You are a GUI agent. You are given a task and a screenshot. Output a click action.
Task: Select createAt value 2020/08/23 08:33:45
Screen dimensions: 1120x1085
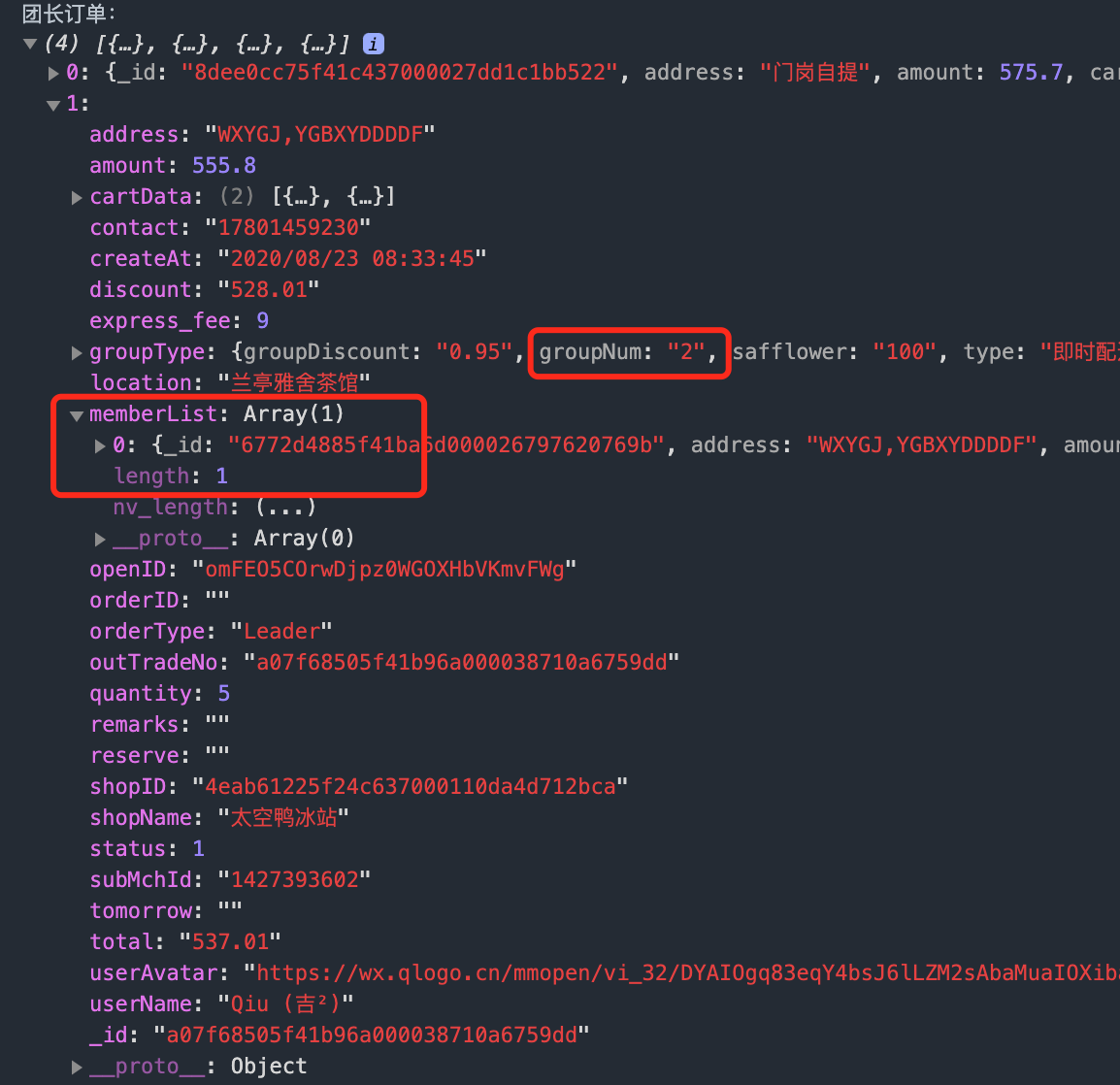click(352, 258)
